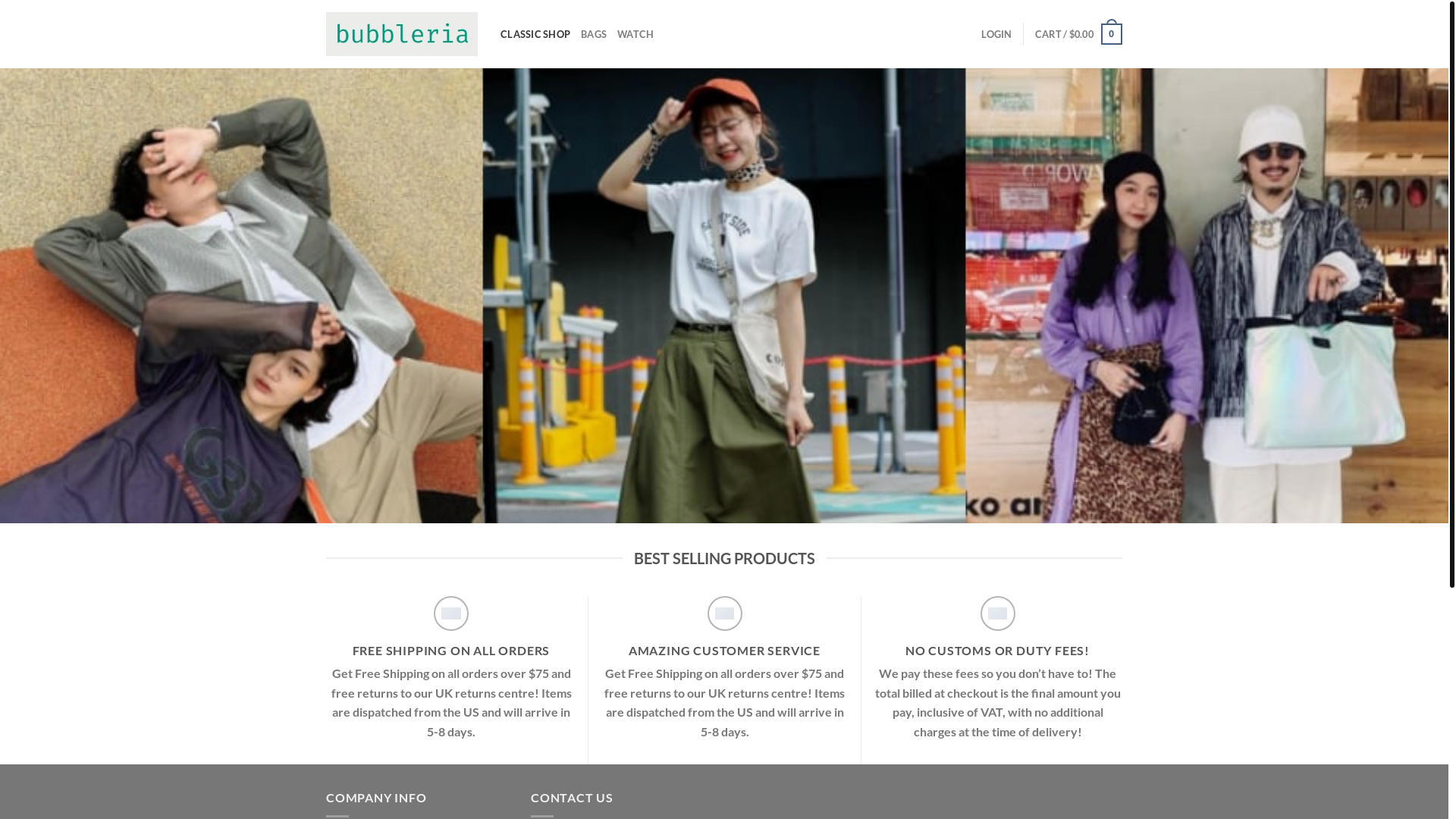Click the Amazing Customer Service heading
Image resolution: width=1456 pixels, height=819 pixels.
[x=723, y=651]
